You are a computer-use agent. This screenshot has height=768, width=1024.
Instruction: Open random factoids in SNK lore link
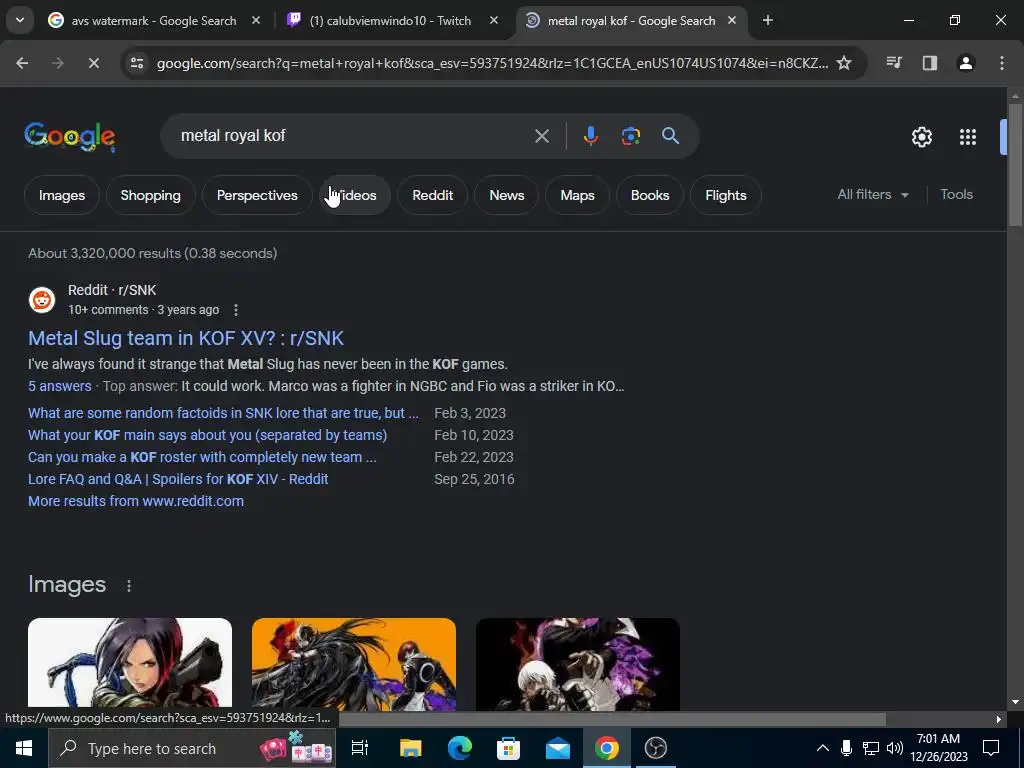[x=223, y=413]
